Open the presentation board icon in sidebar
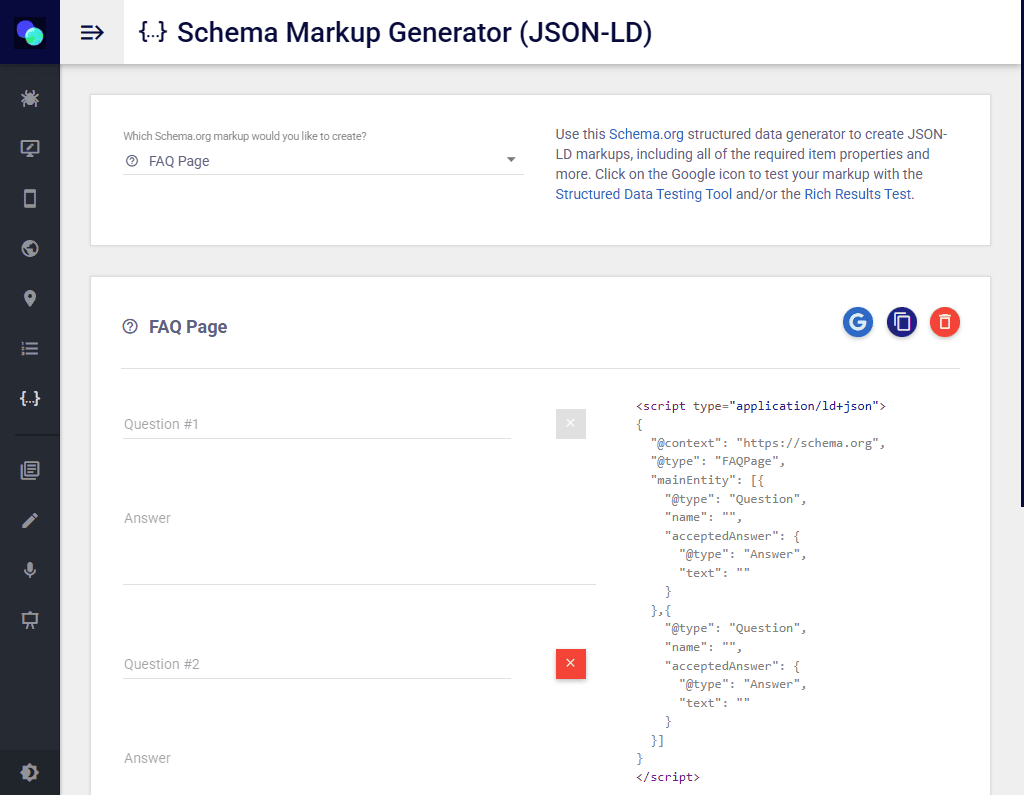 coord(30,620)
